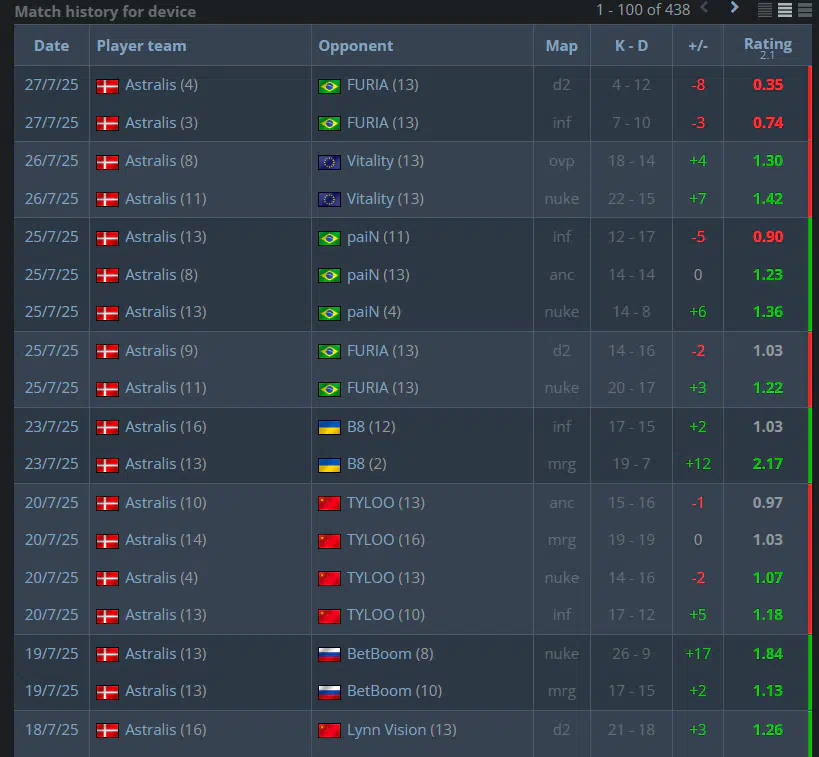819x757 pixels.
Task: Select the 0.97 rating value
Action: click(x=767, y=503)
